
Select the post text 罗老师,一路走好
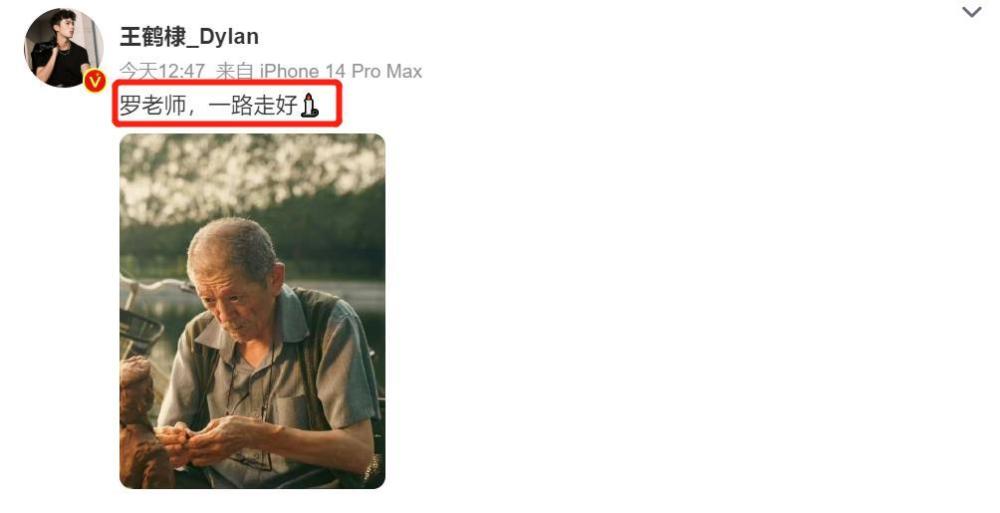(209, 105)
